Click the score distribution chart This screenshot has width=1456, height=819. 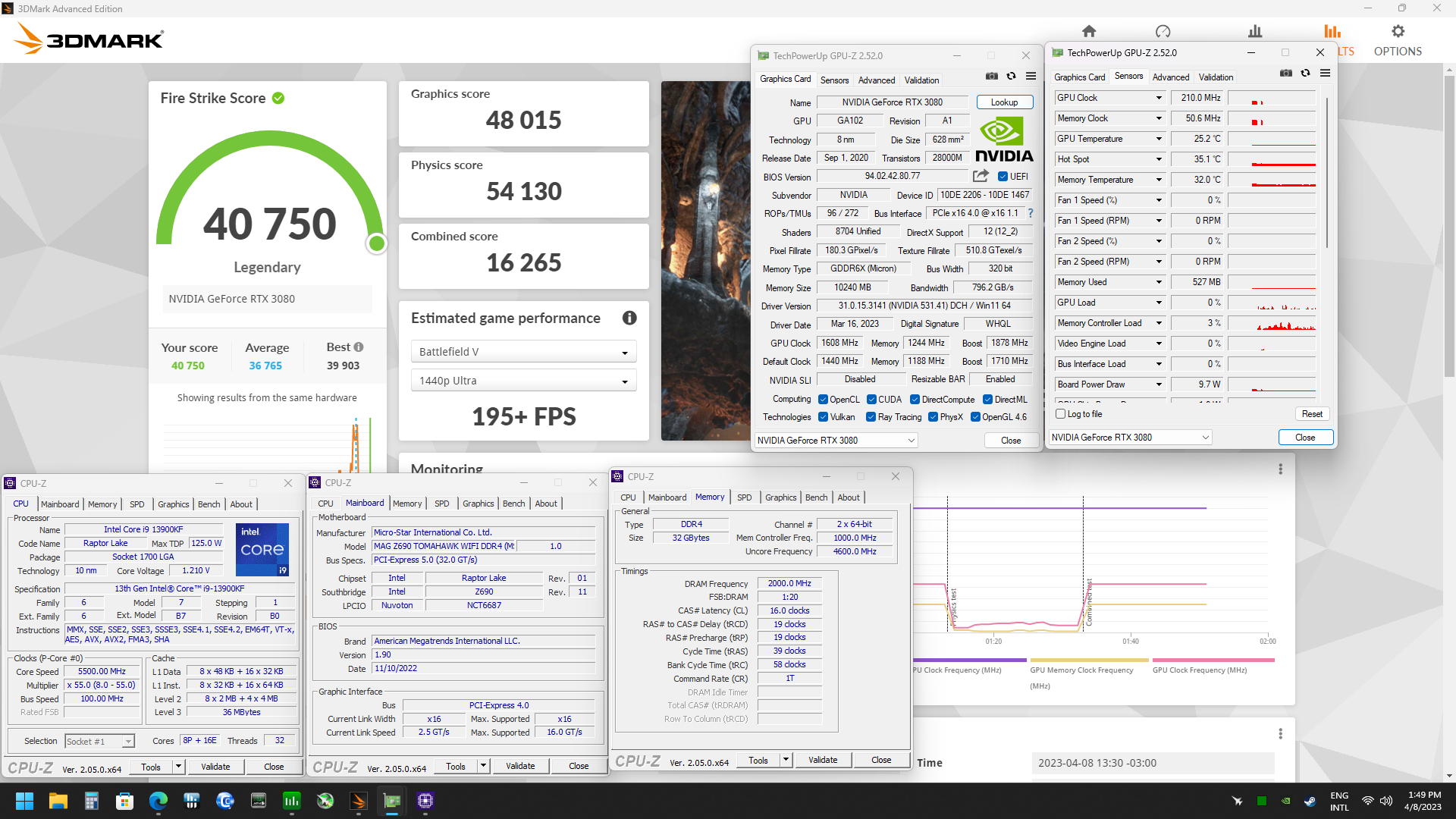(x=267, y=444)
